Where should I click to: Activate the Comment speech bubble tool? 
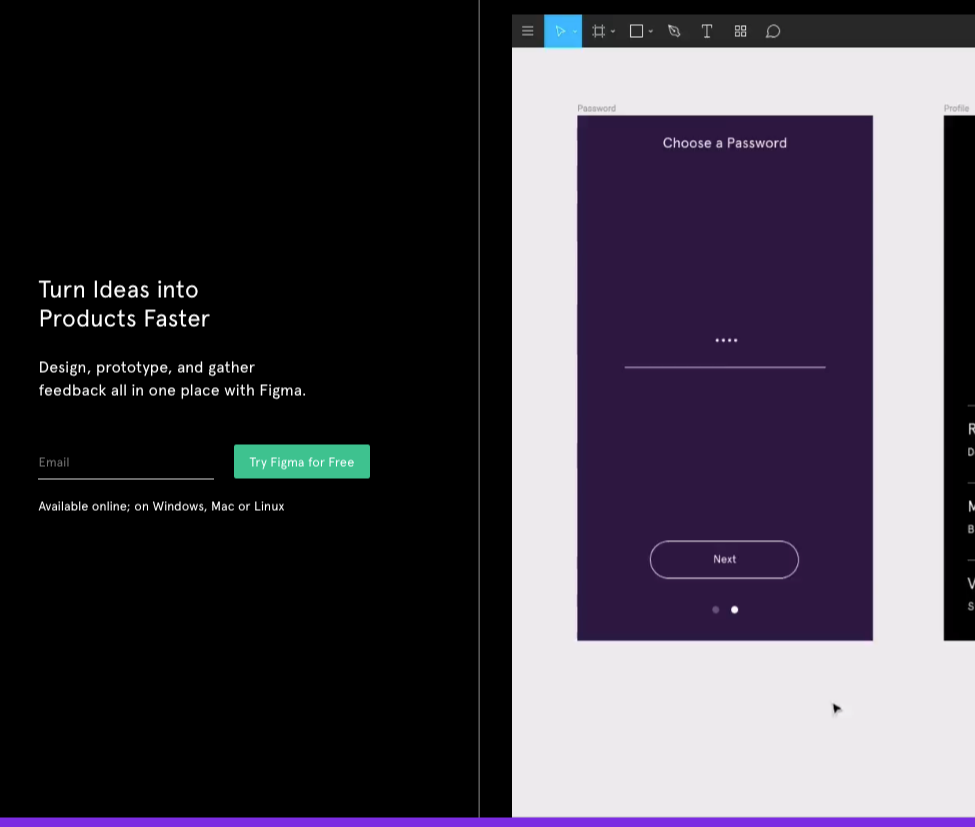773,31
